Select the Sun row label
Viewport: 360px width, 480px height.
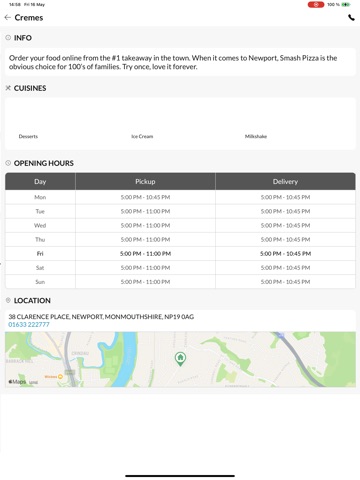[40, 282]
